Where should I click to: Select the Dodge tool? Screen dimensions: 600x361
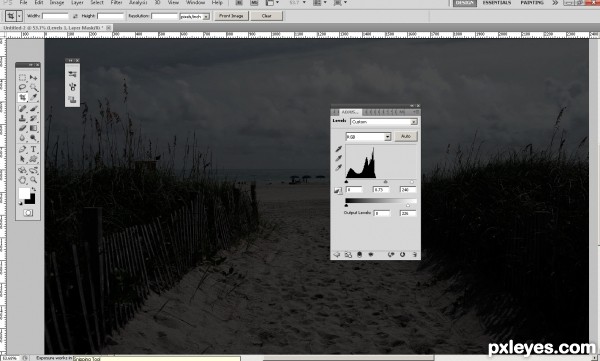pyautogui.click(x=33, y=138)
